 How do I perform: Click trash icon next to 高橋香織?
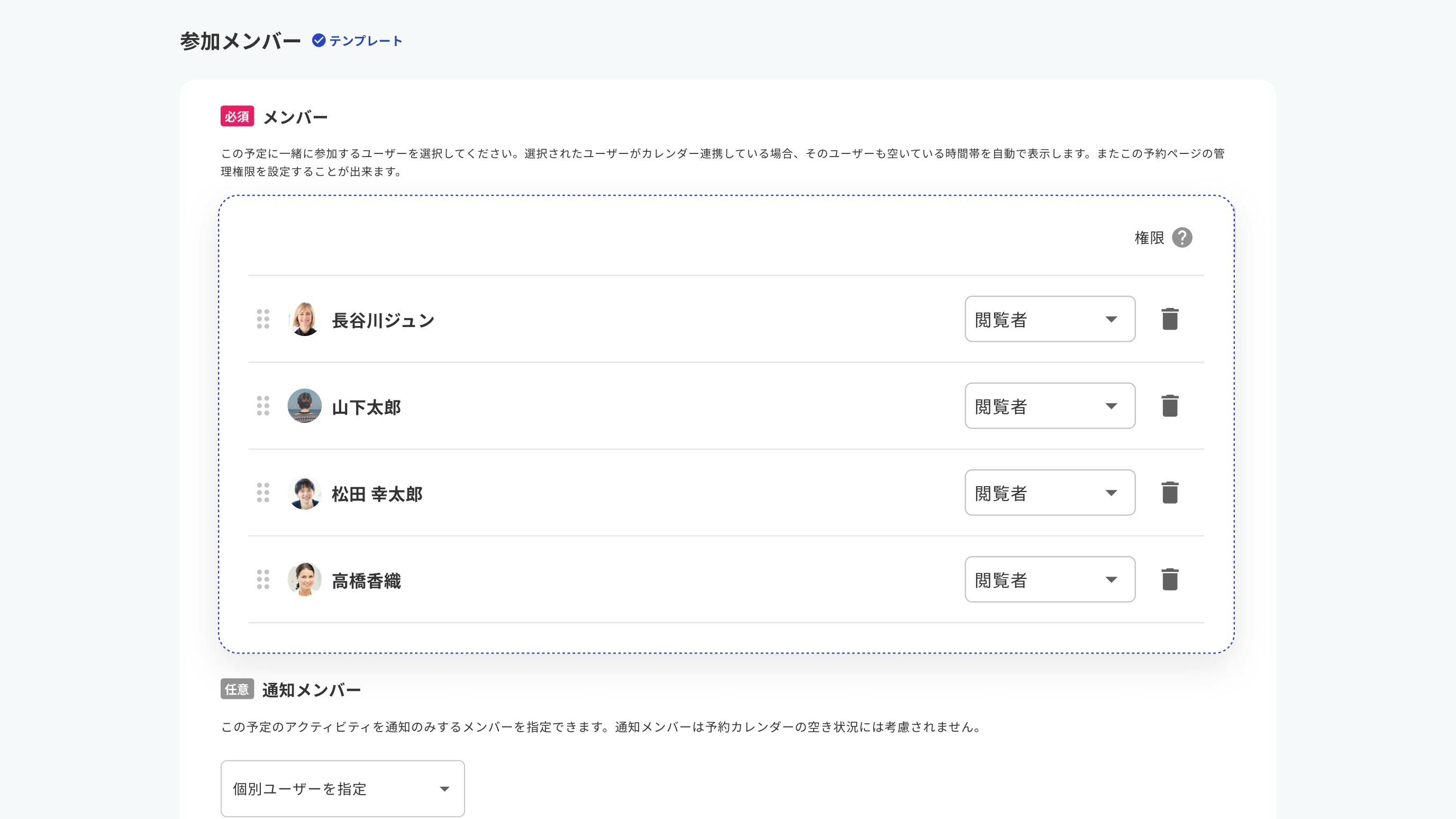click(x=1169, y=579)
